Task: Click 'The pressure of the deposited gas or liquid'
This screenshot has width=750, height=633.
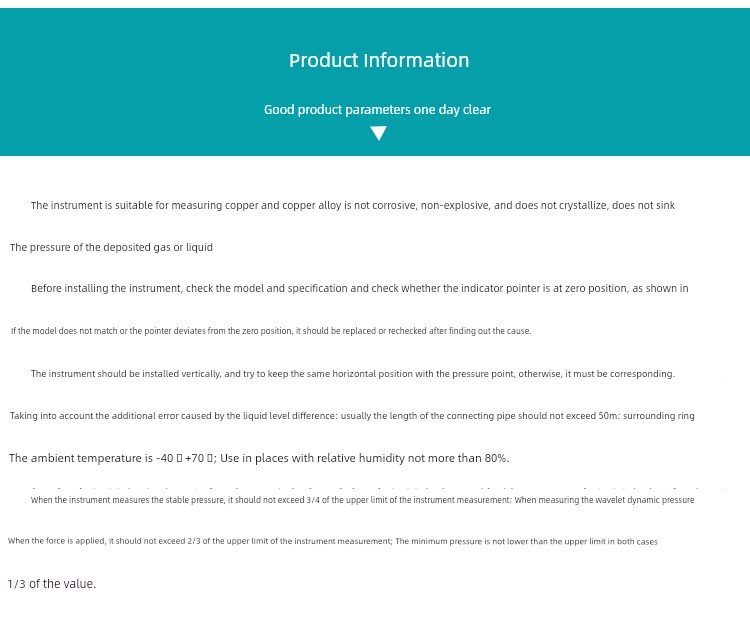Action: click(111, 247)
